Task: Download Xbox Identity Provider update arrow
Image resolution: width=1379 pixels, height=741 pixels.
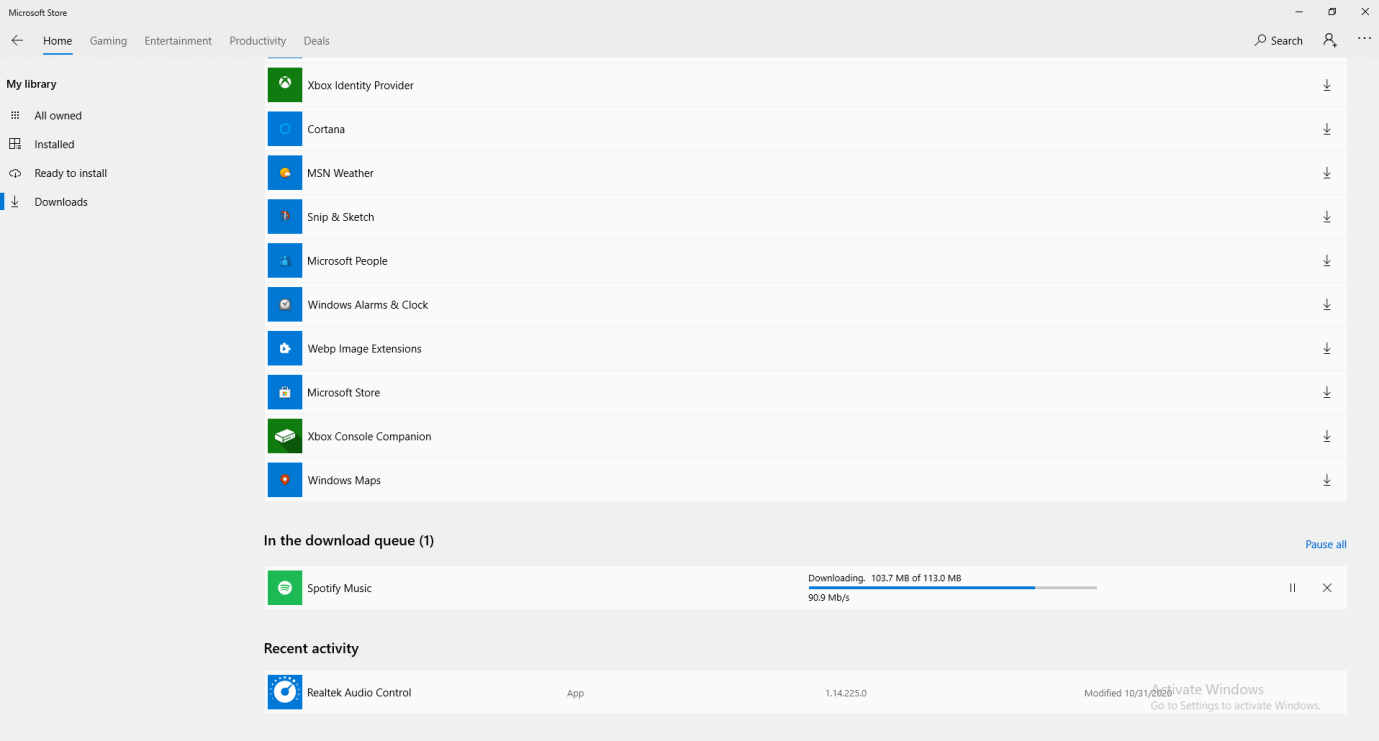Action: coord(1327,85)
